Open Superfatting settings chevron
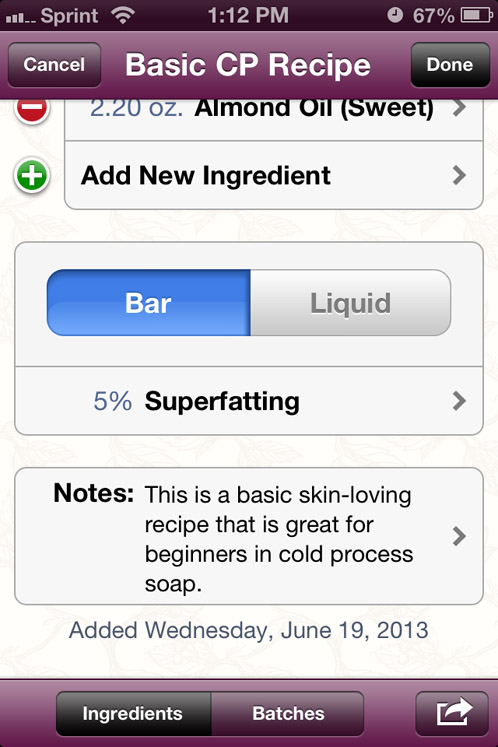This screenshot has width=498, height=747. tap(459, 401)
